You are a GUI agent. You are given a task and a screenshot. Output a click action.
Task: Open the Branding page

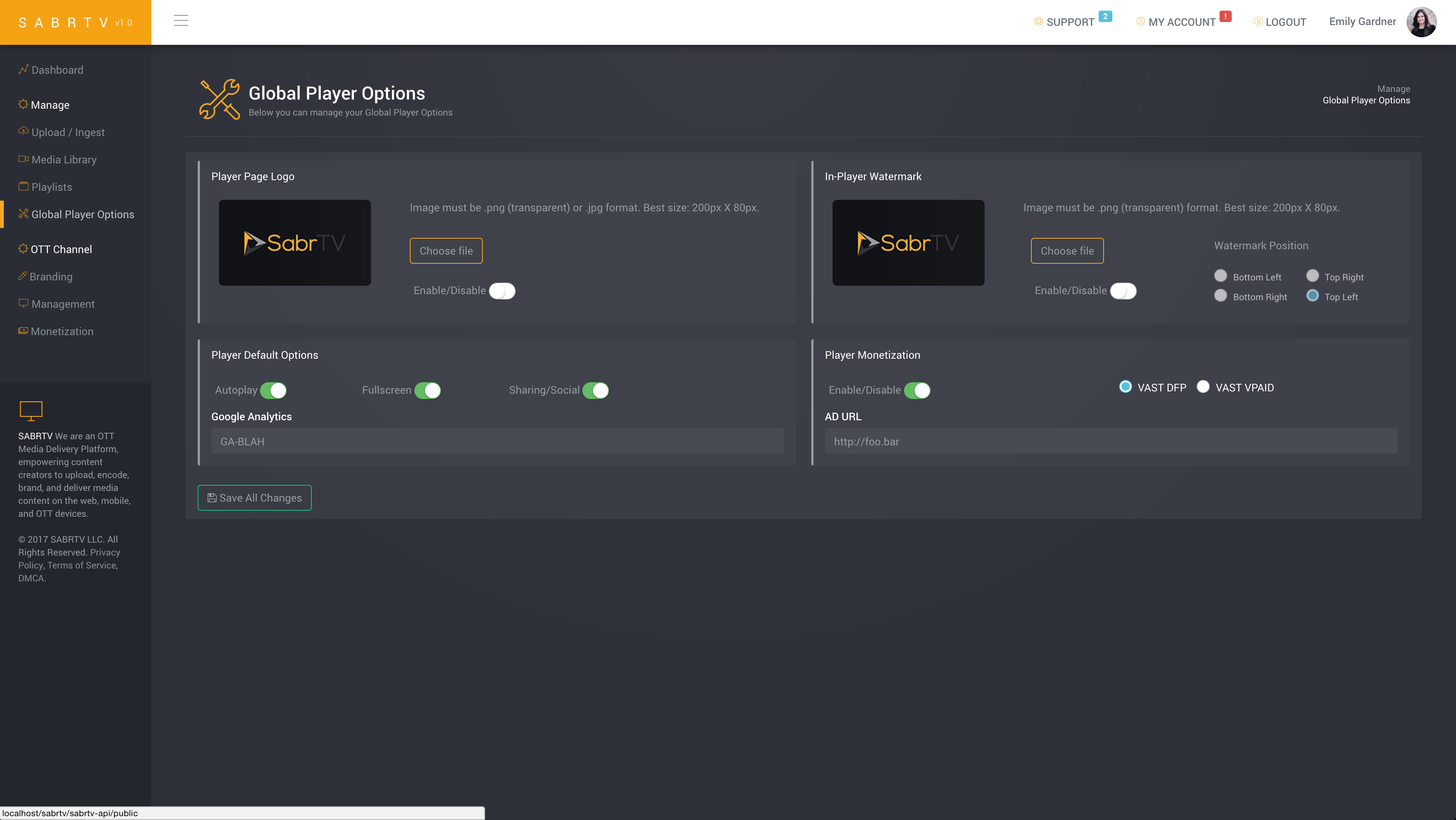51,277
